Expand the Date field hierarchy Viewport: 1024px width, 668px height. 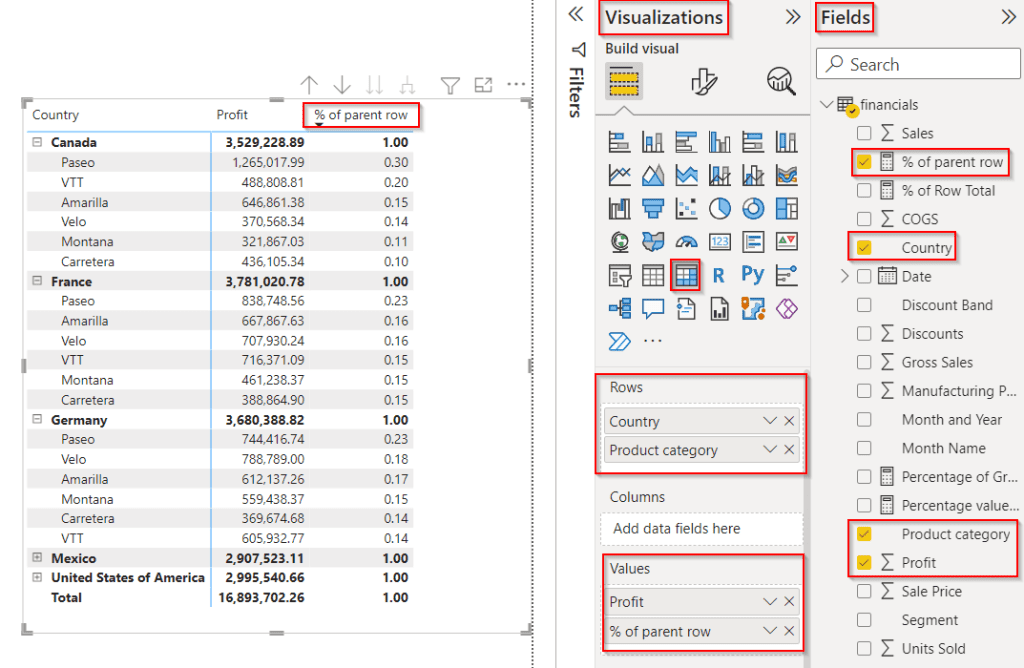coord(844,276)
